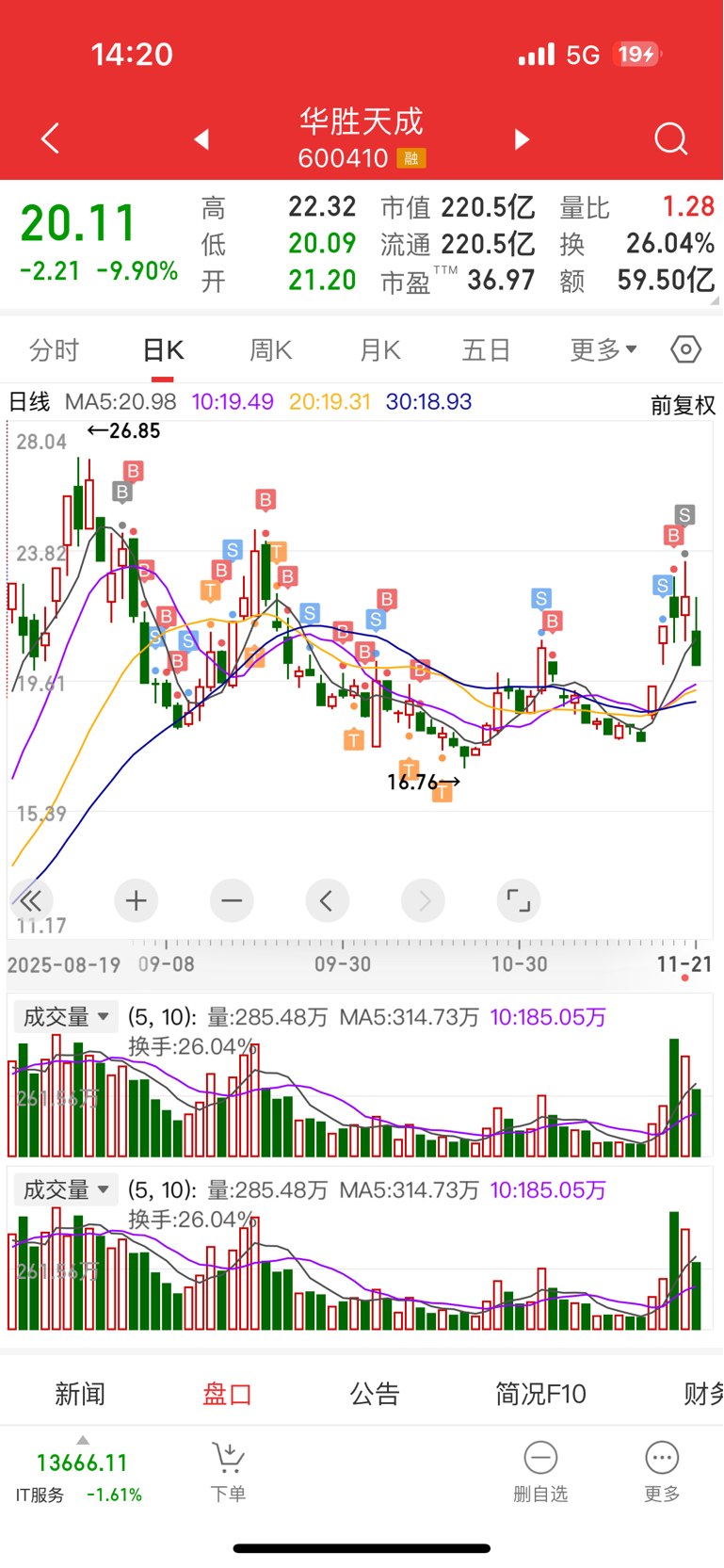Tap the change percent -9.90%
Viewport: 724px width, 1568px height.
tap(137, 271)
